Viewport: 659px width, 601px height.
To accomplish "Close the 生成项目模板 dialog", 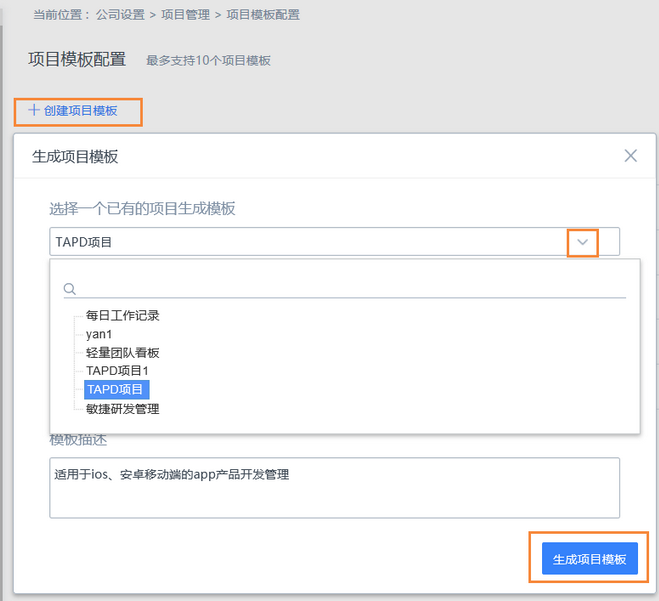I will pyautogui.click(x=630, y=156).
